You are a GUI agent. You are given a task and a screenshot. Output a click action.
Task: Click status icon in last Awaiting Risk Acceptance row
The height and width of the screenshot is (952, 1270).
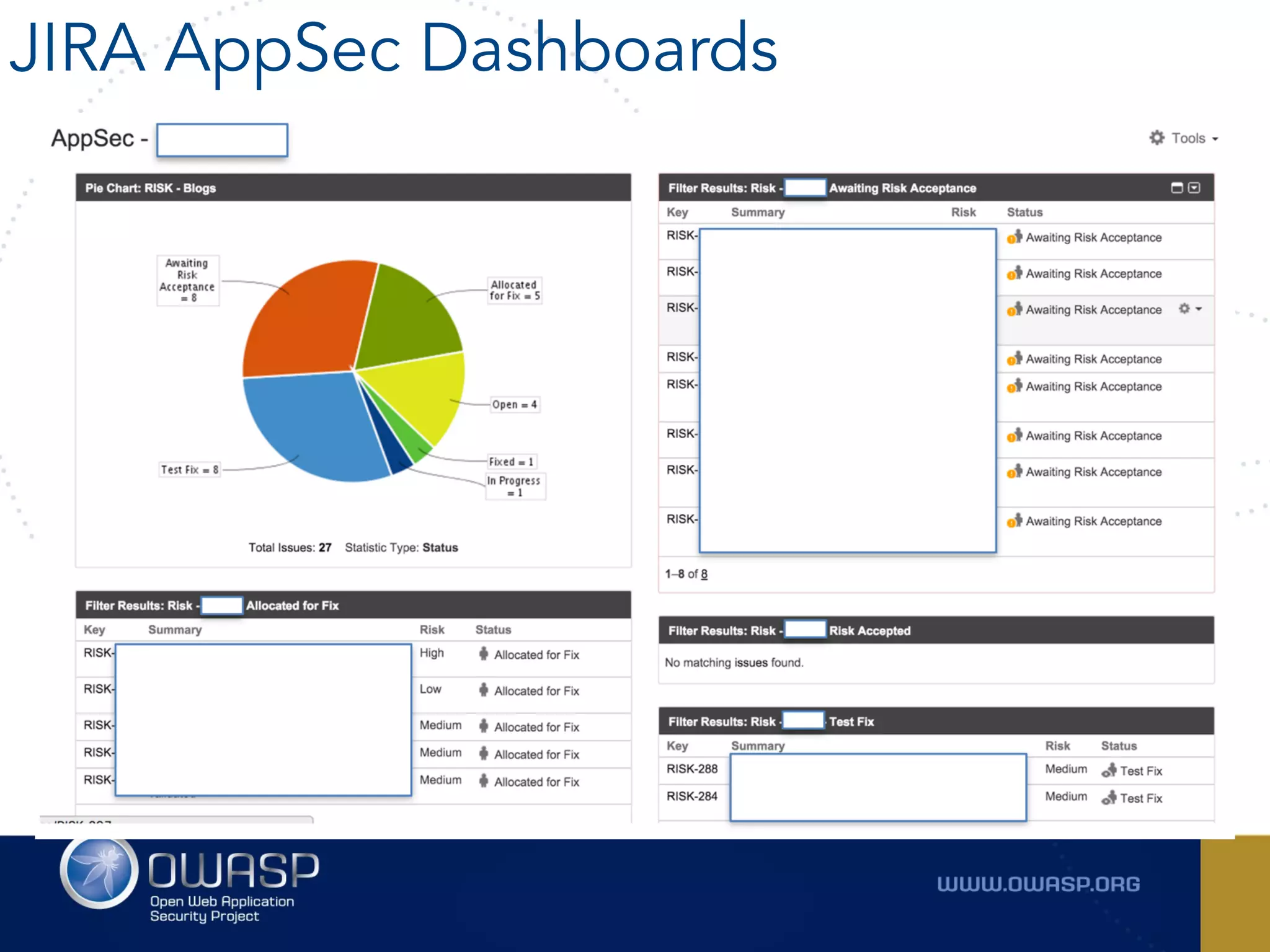coord(1015,521)
